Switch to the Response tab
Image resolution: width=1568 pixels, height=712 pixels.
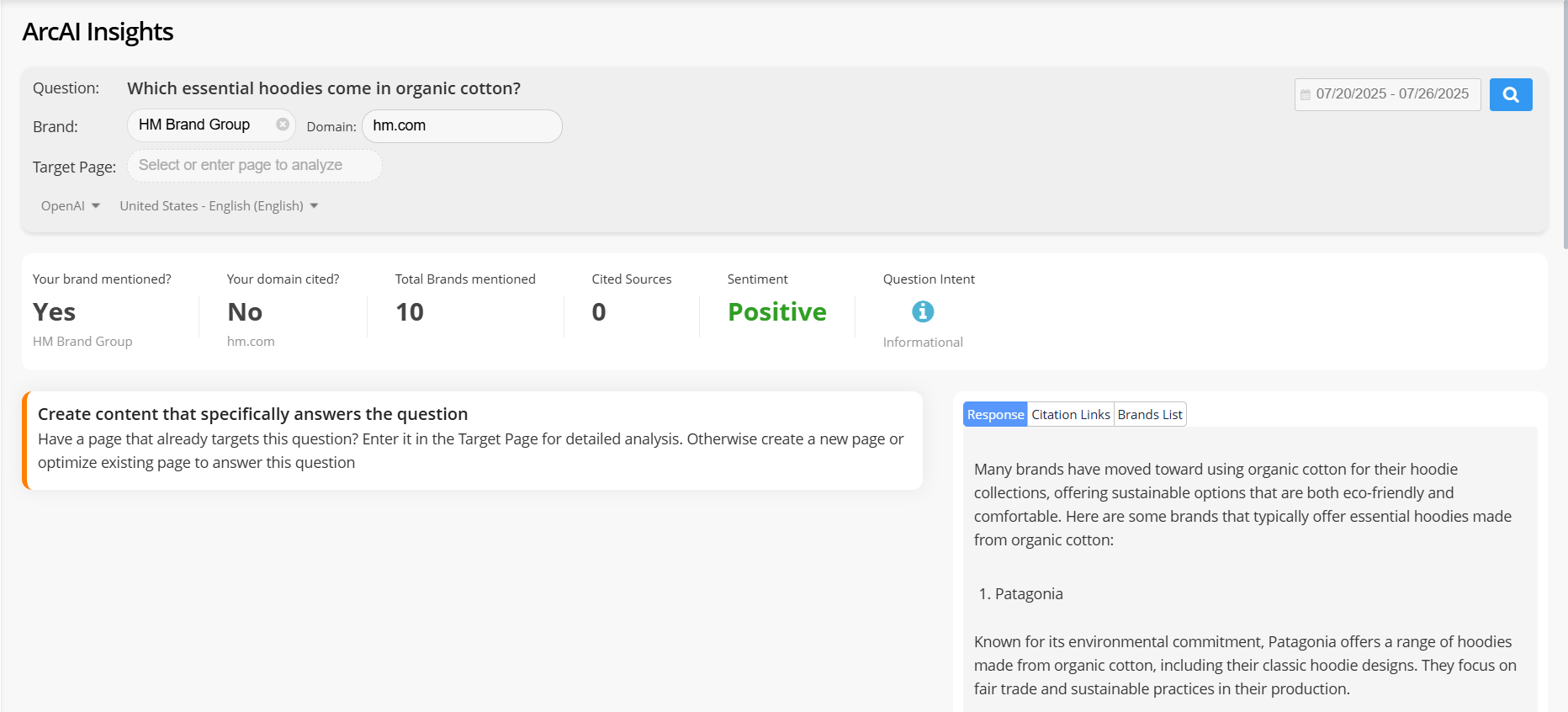pyautogui.click(x=994, y=414)
